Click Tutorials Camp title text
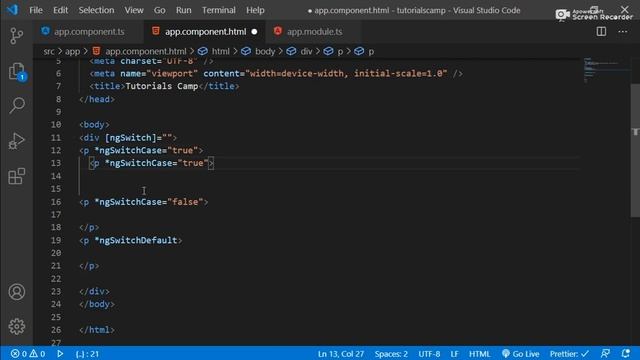This screenshot has width=640, height=360. (162, 86)
